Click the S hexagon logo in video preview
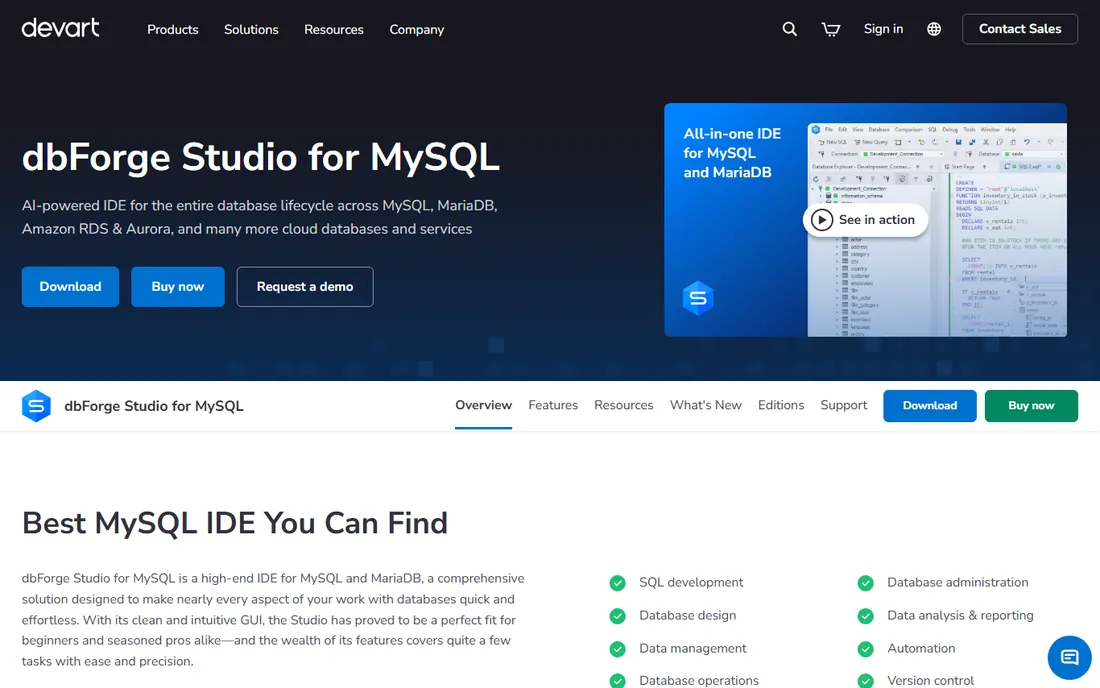The height and width of the screenshot is (688, 1100). [698, 298]
